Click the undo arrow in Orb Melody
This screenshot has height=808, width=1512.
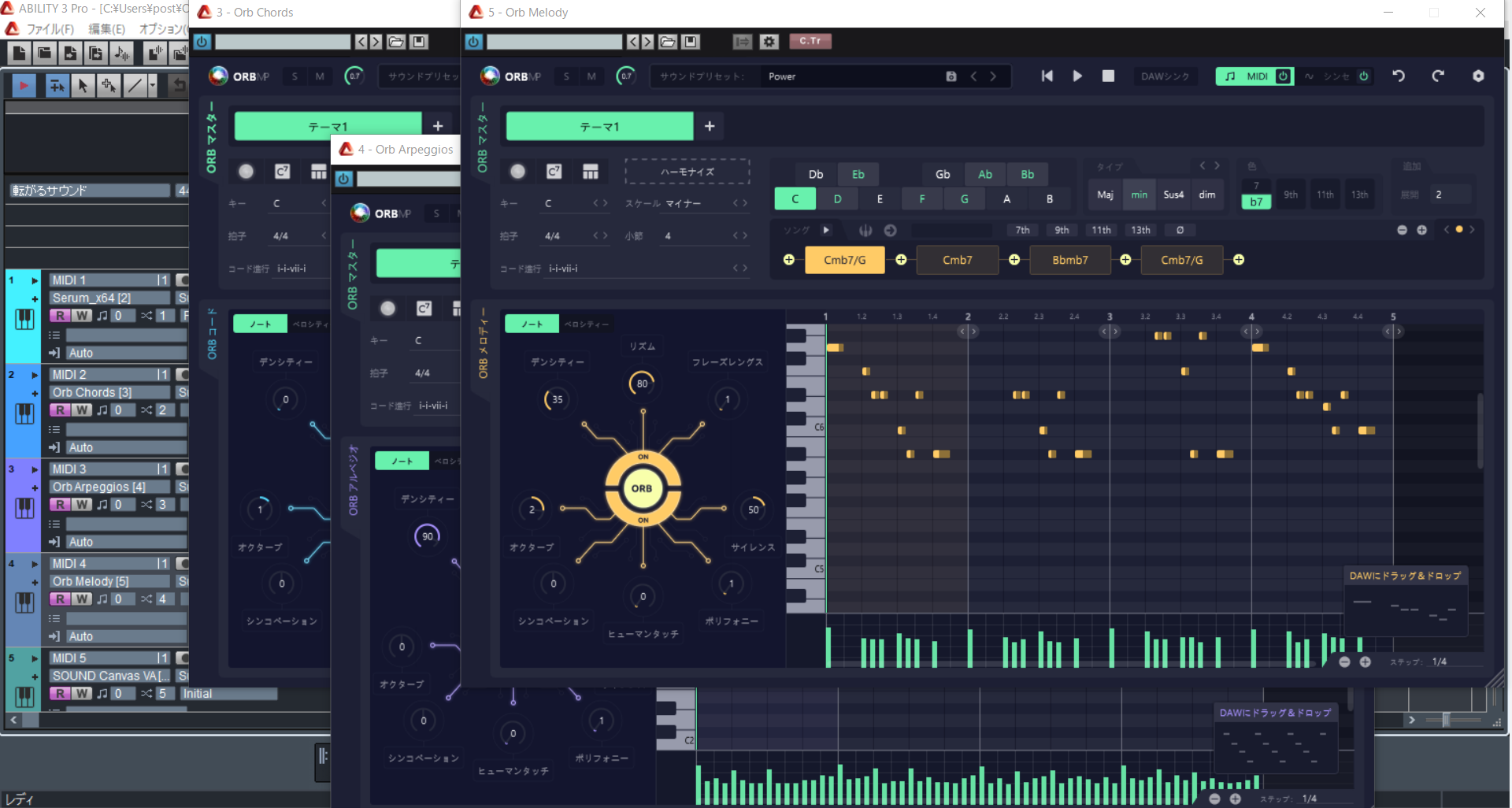click(1399, 76)
